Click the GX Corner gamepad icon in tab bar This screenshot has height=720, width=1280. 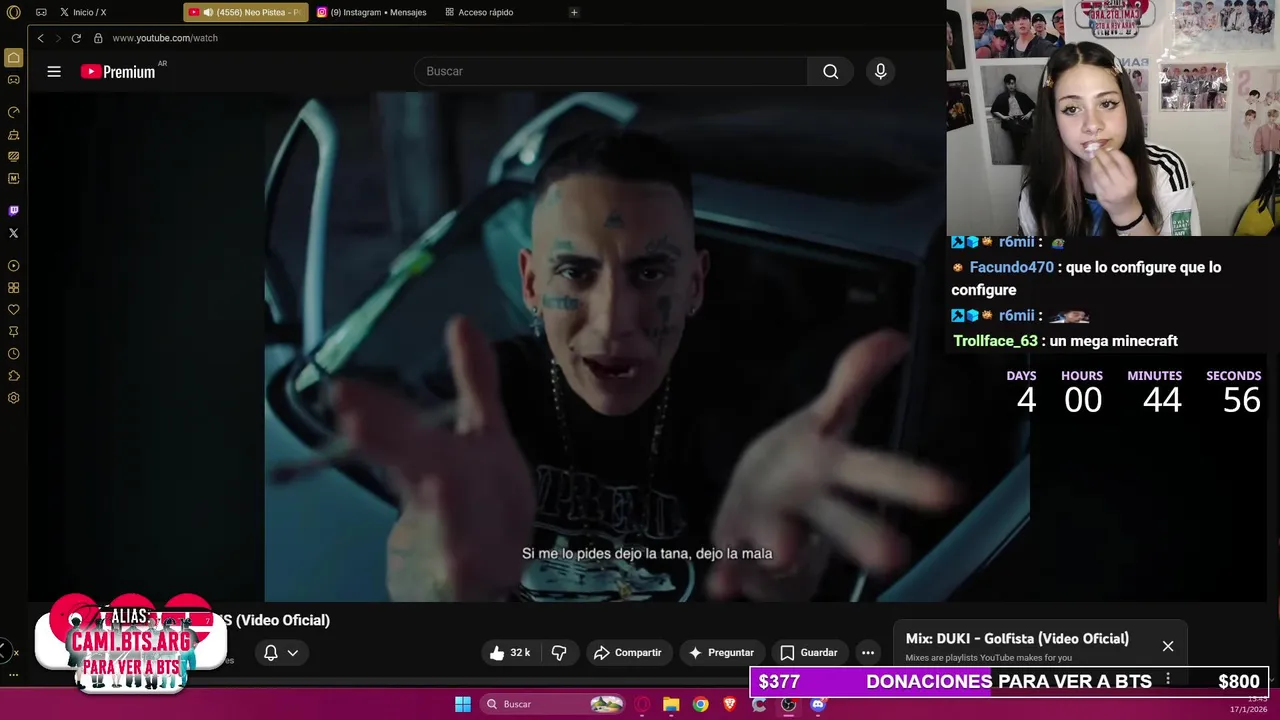click(x=41, y=12)
